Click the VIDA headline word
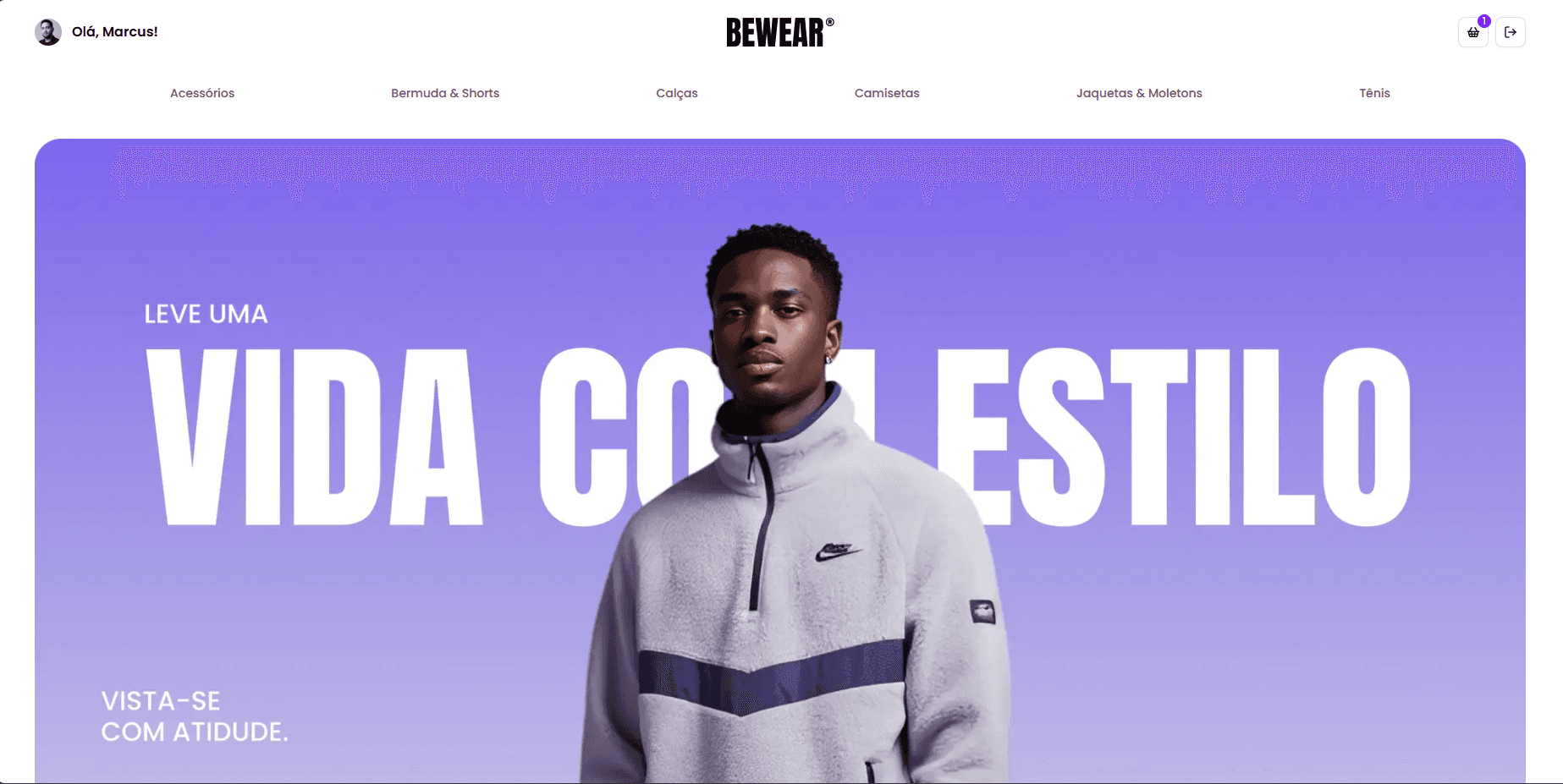The width and height of the screenshot is (1563, 784). tap(314, 436)
